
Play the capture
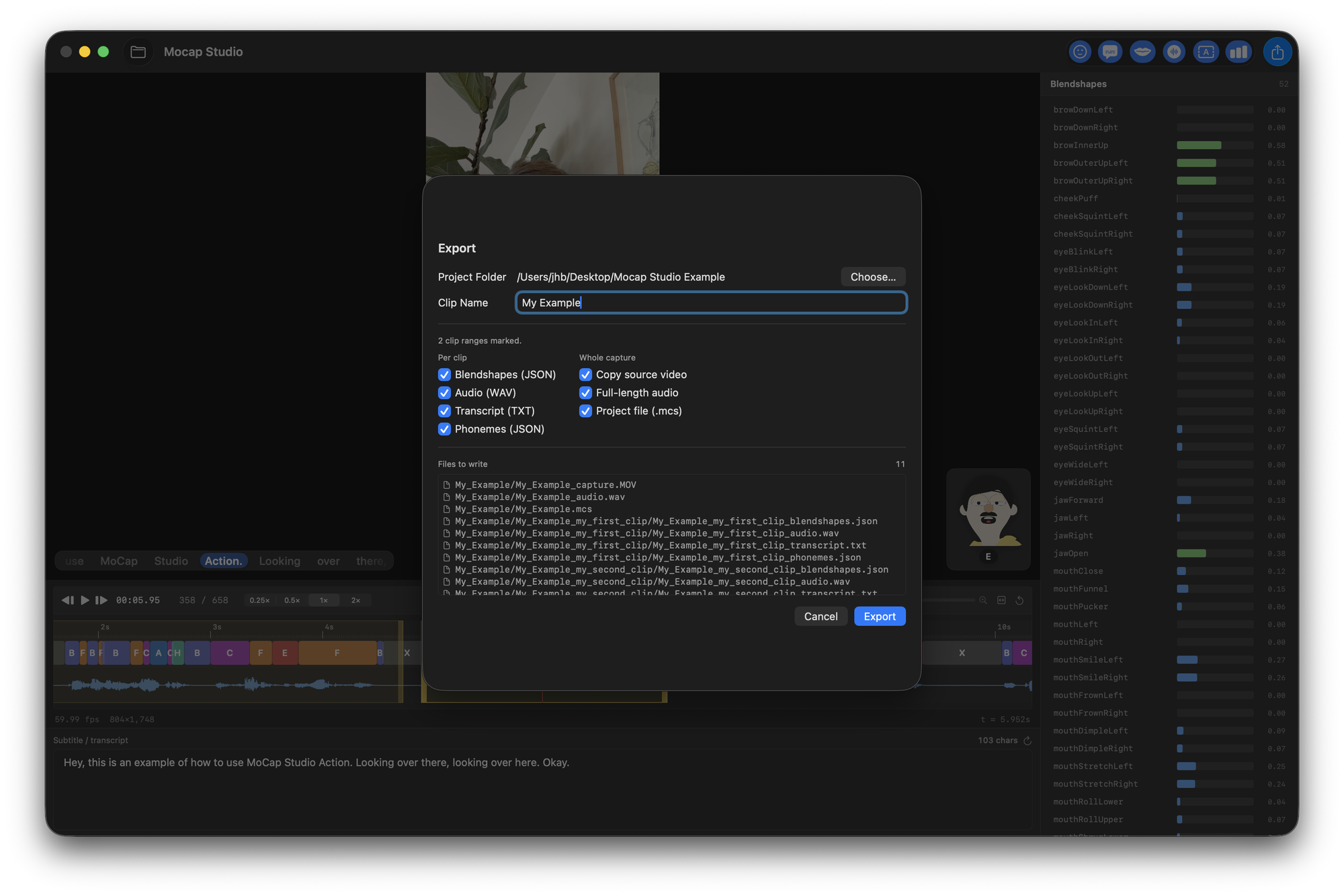[85, 600]
